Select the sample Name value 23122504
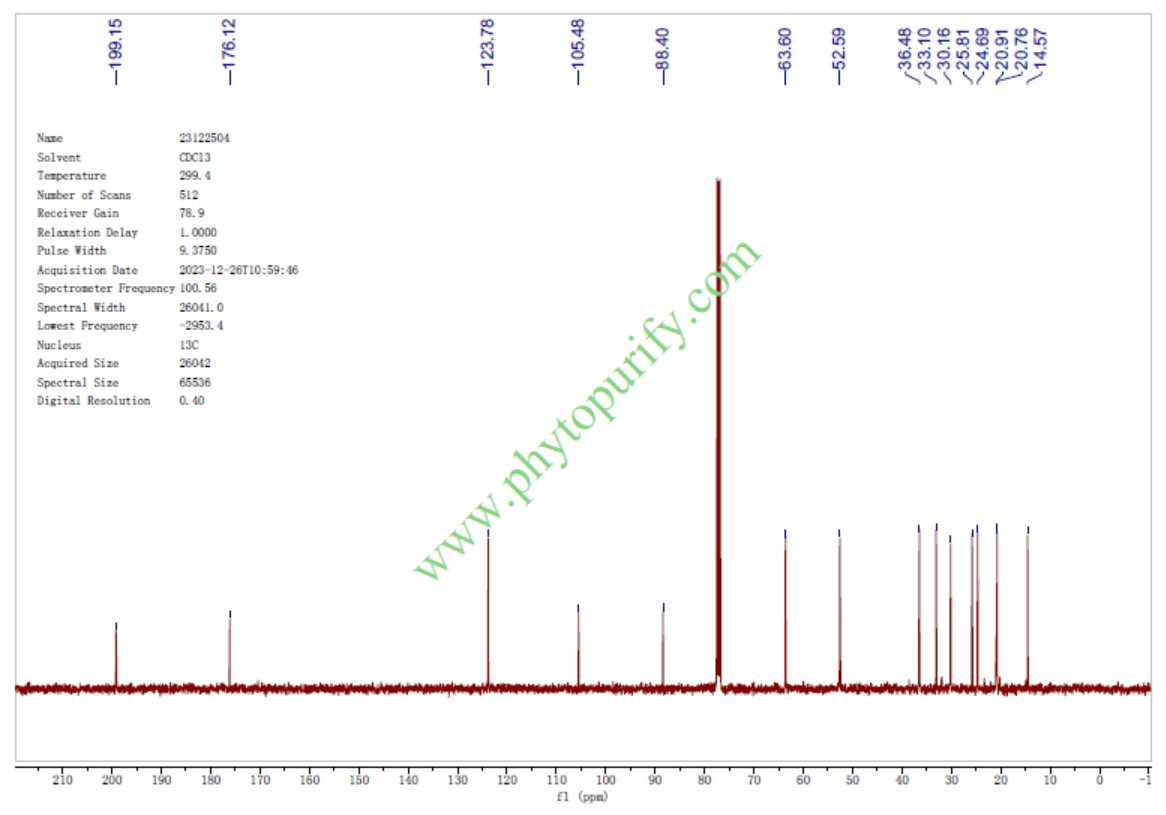Viewport: 1166px width, 815px height. 204,138
